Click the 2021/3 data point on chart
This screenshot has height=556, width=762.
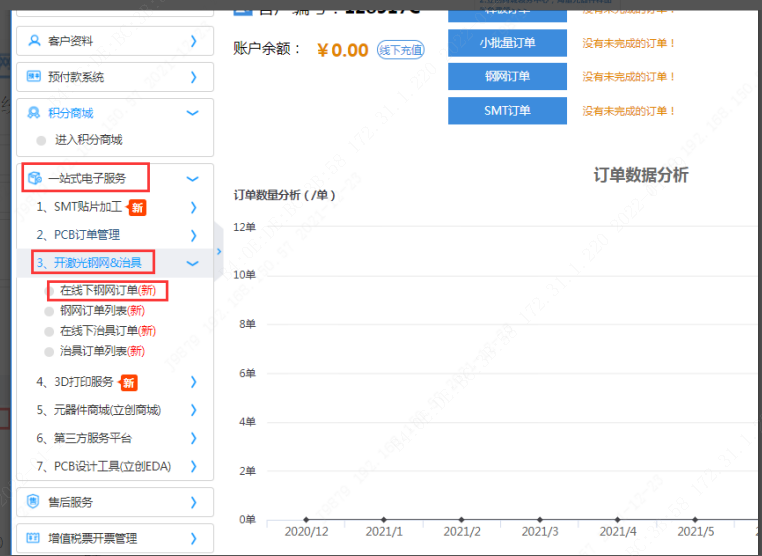(x=540, y=519)
